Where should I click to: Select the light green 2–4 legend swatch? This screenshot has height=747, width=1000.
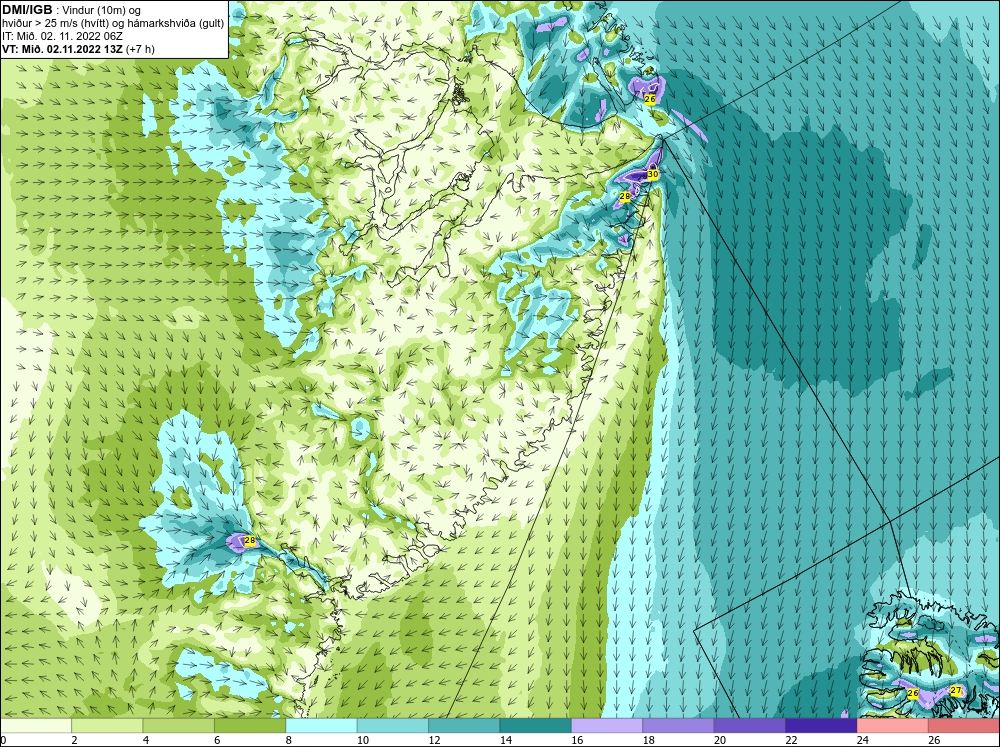click(107, 725)
